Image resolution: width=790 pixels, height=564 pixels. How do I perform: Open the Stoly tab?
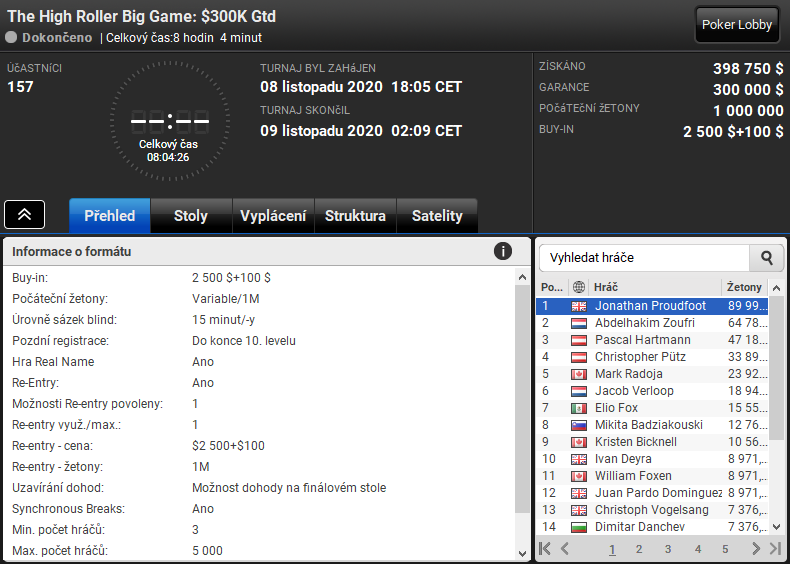pyautogui.click(x=191, y=216)
